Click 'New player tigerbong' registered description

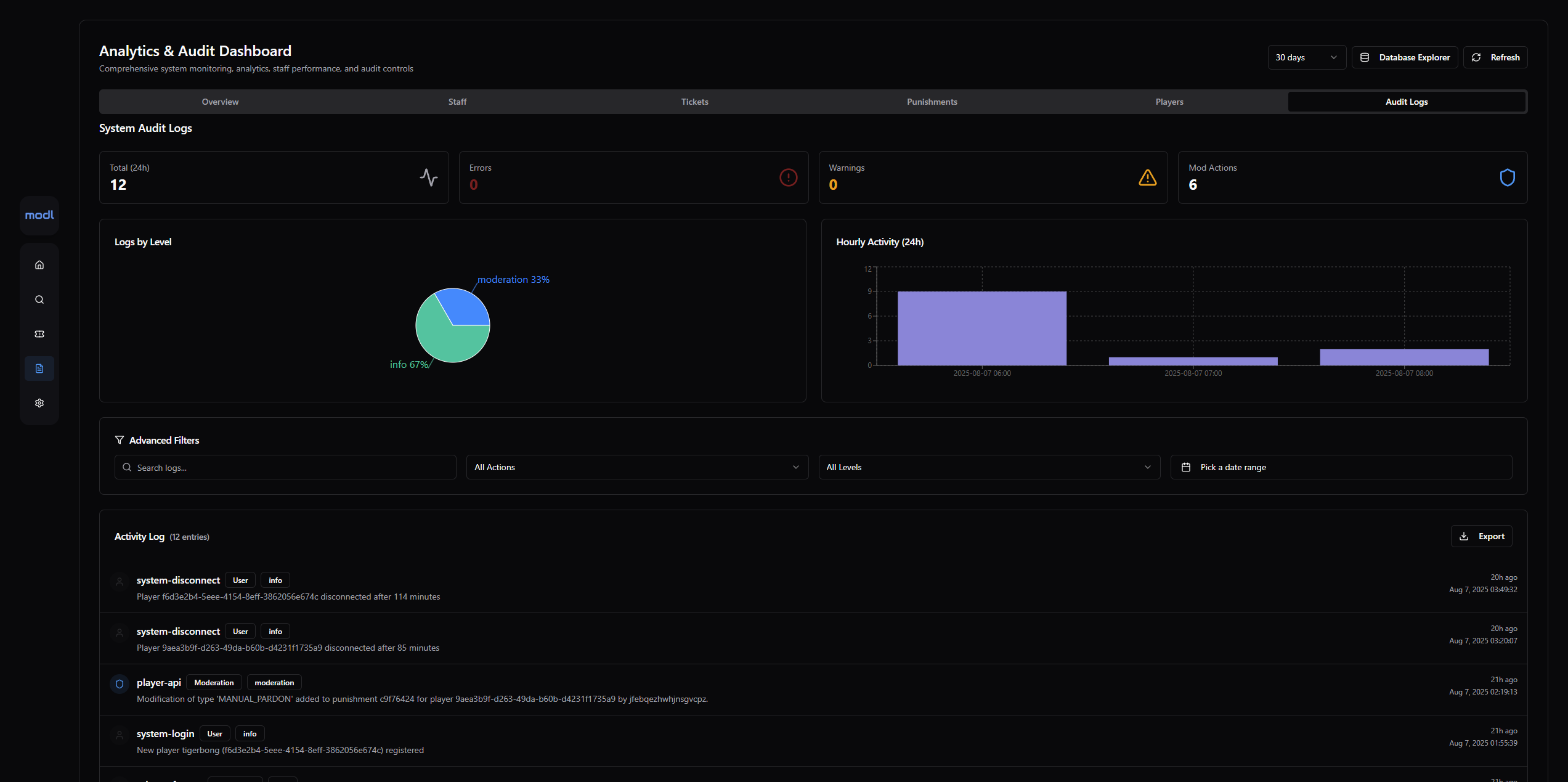click(280, 750)
